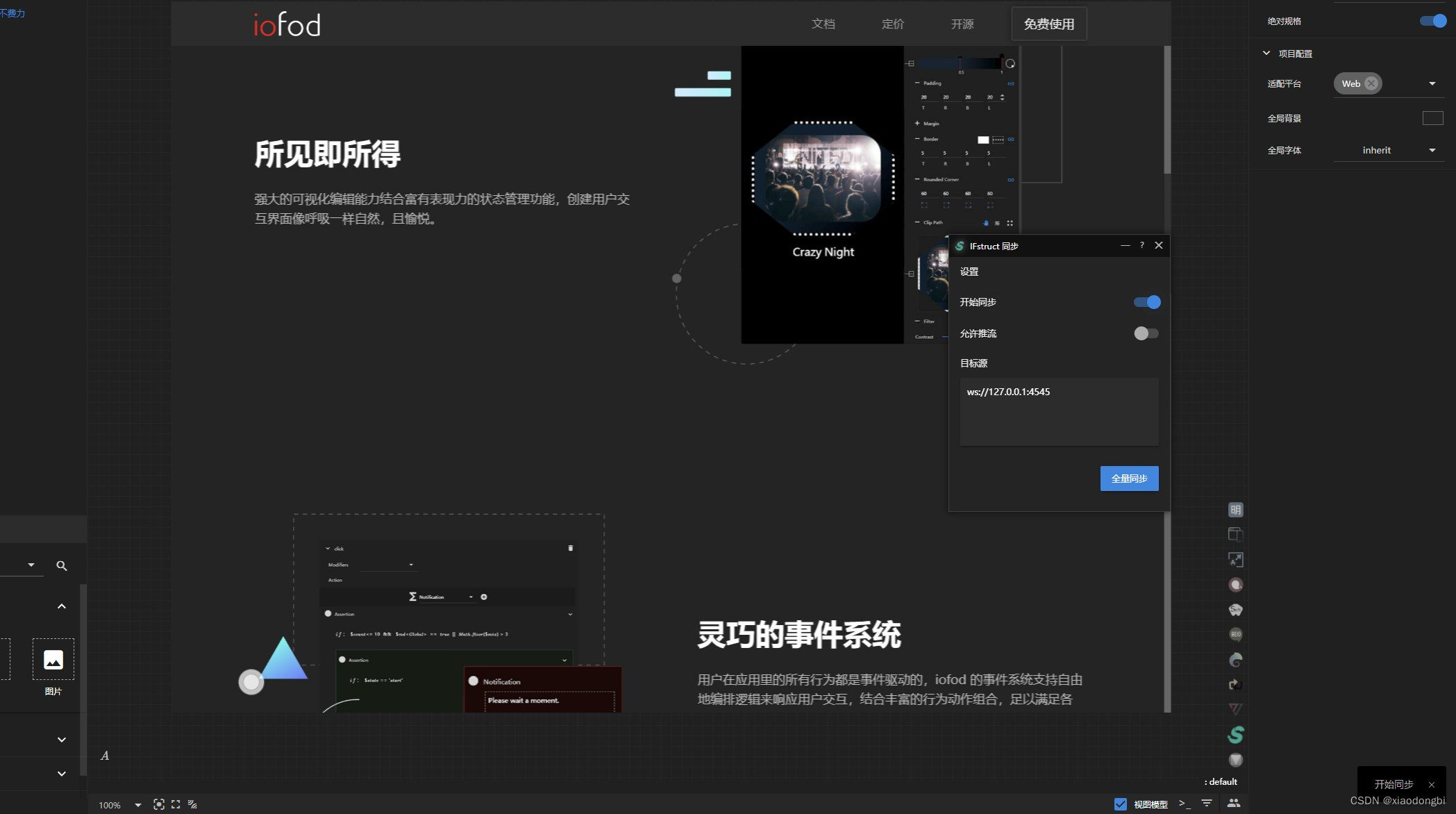Open 定价 nav item
The image size is (1456, 814).
click(x=893, y=24)
